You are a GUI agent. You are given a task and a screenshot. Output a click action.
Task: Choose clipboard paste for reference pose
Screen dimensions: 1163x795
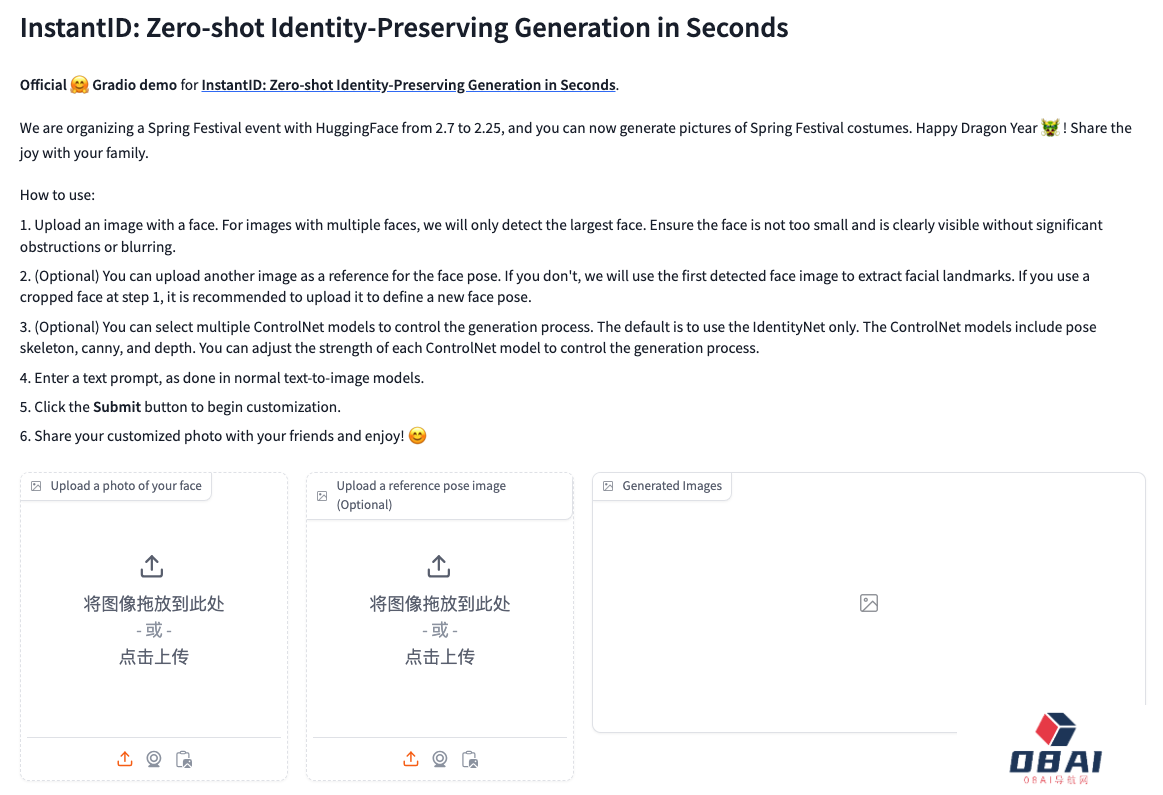(x=469, y=759)
